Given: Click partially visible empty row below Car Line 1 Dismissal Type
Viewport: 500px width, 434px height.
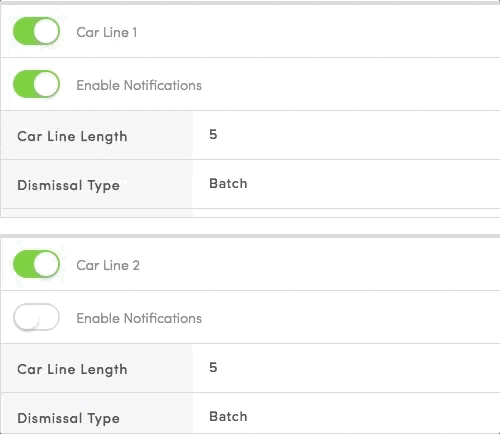Looking at the screenshot, I should [x=251, y=213].
